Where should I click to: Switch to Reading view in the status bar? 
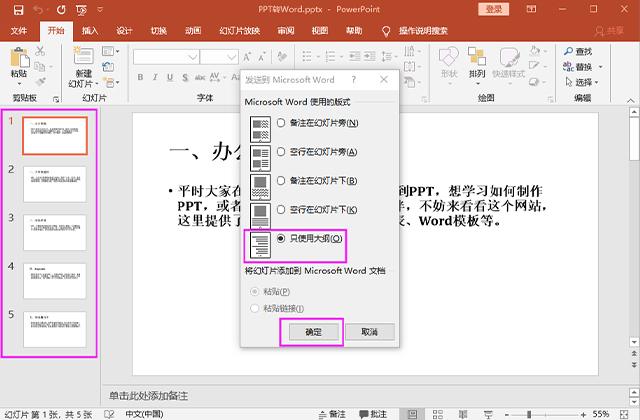pyautogui.click(x=462, y=414)
